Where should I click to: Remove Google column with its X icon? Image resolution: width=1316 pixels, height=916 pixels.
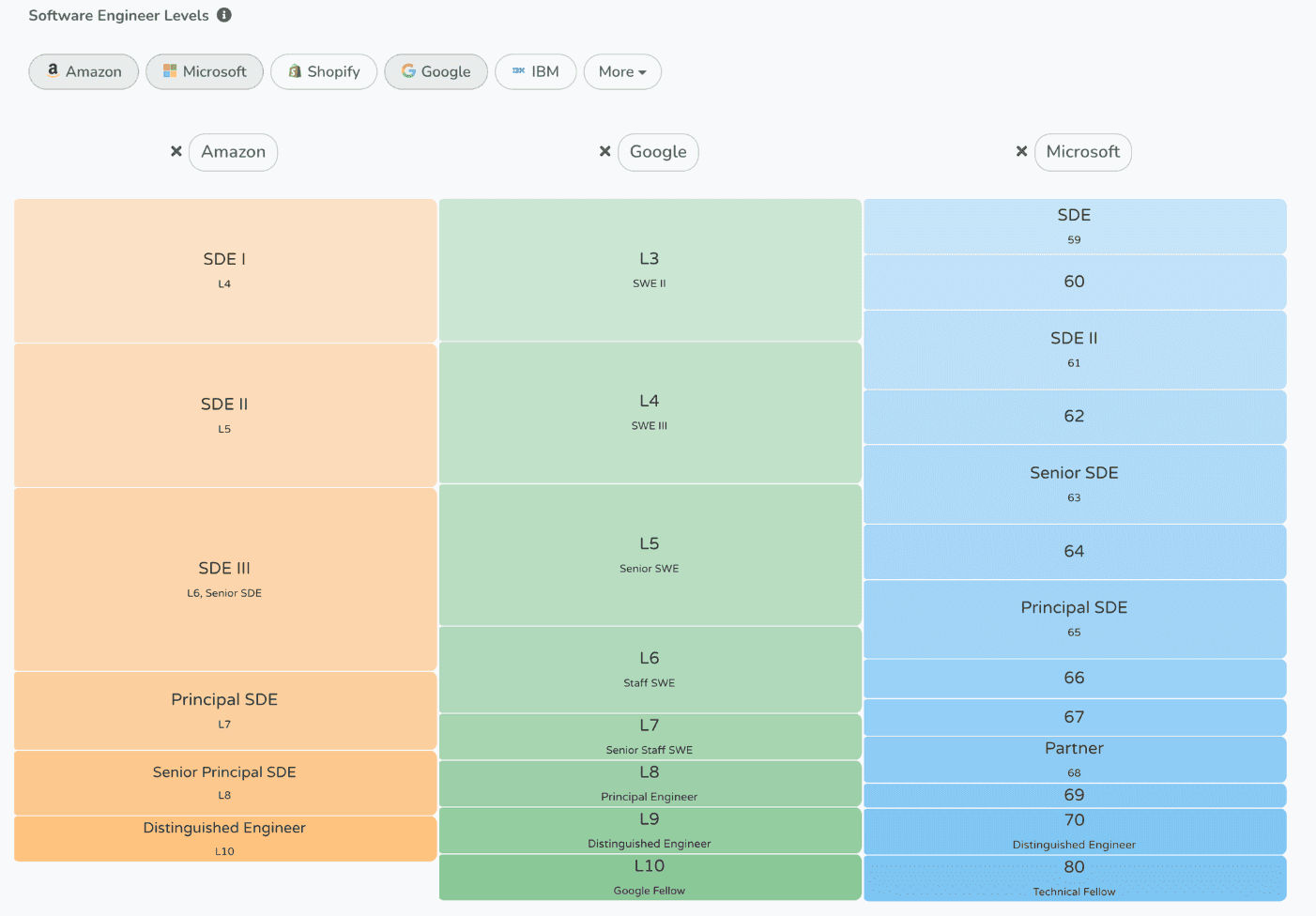pyautogui.click(x=604, y=151)
